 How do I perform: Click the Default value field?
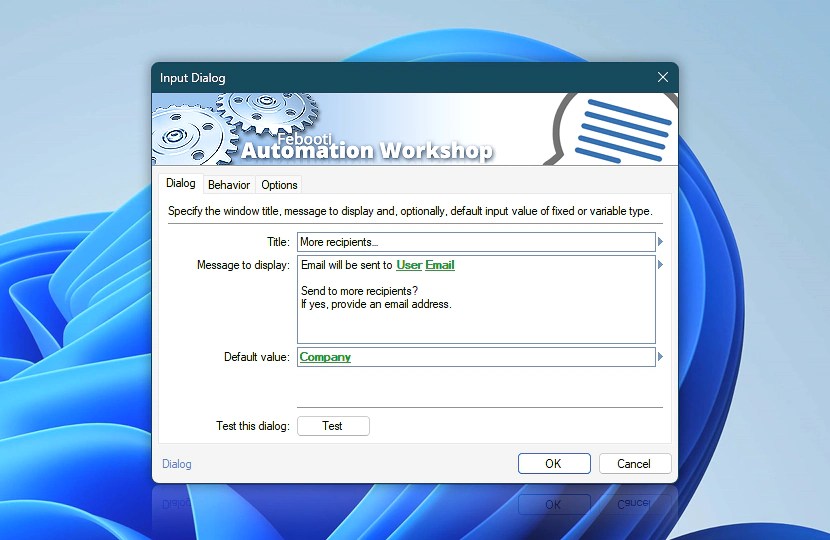(476, 357)
